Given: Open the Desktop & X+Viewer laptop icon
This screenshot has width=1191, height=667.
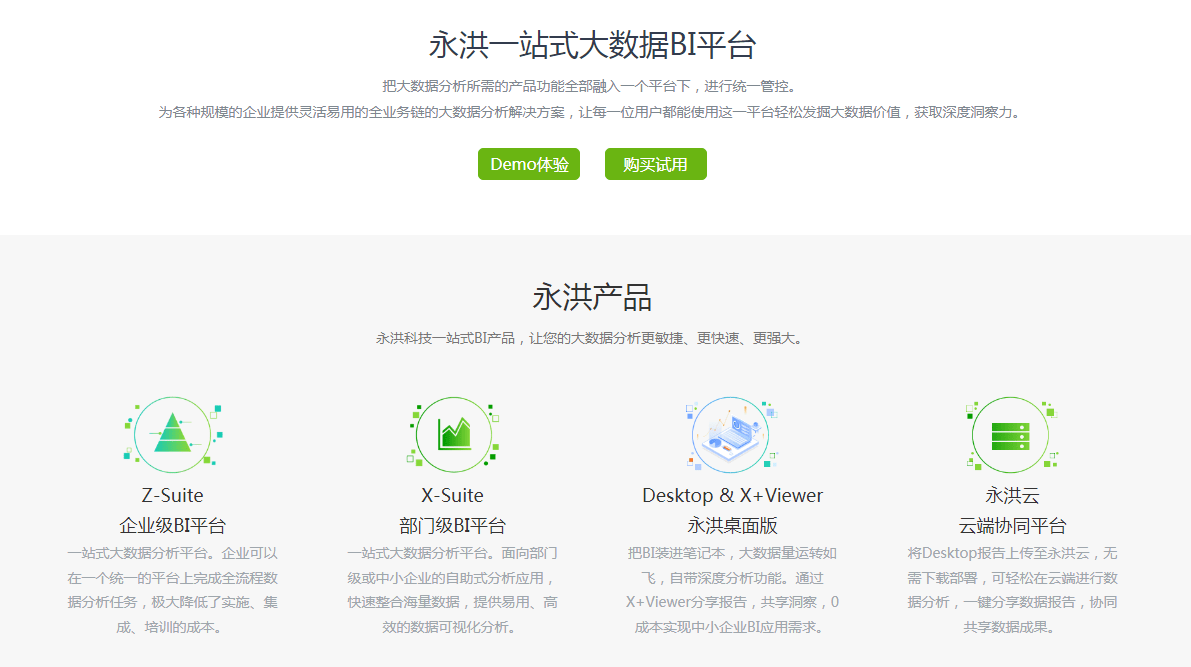Looking at the screenshot, I should 731,435.
